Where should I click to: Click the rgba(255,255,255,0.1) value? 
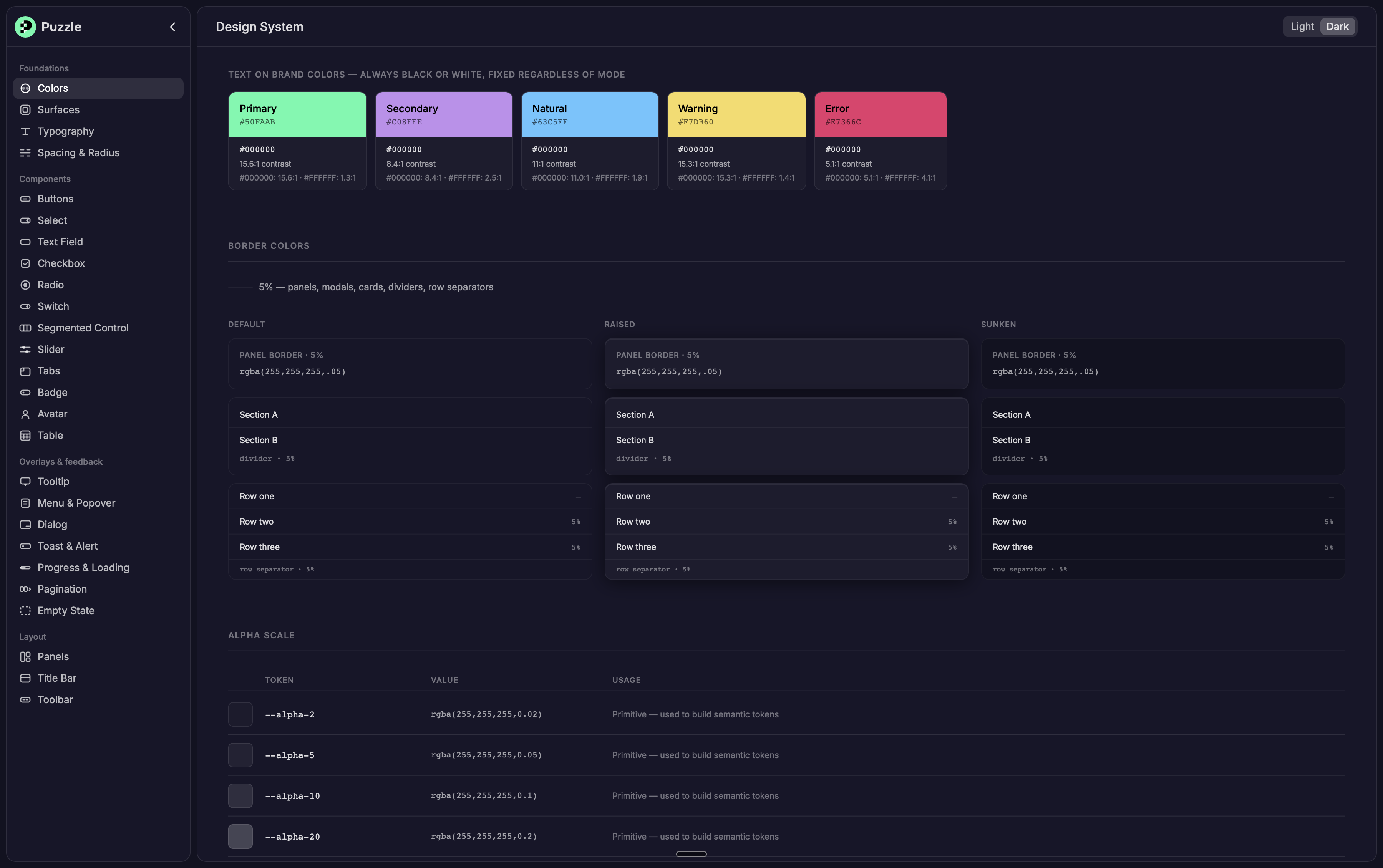[484, 796]
